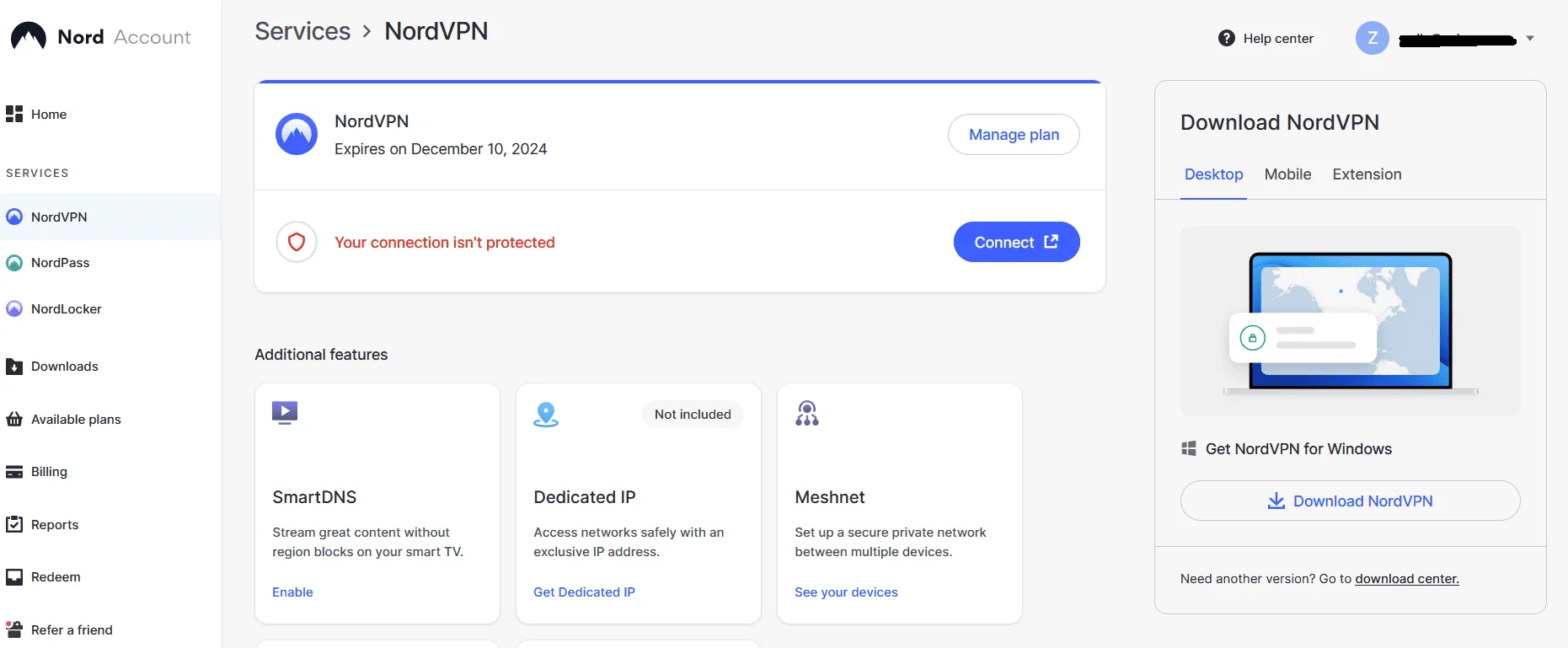Click the Windows logo icon
The height and width of the screenshot is (648, 1568).
click(1189, 448)
